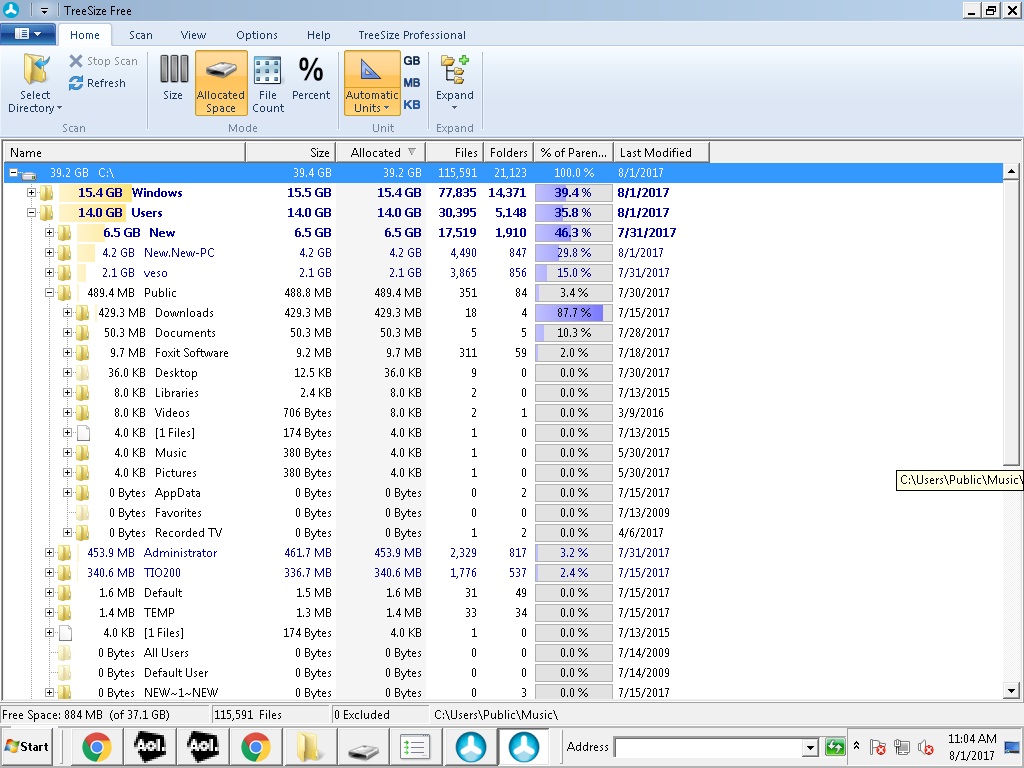Set unit to GB

pos(411,61)
